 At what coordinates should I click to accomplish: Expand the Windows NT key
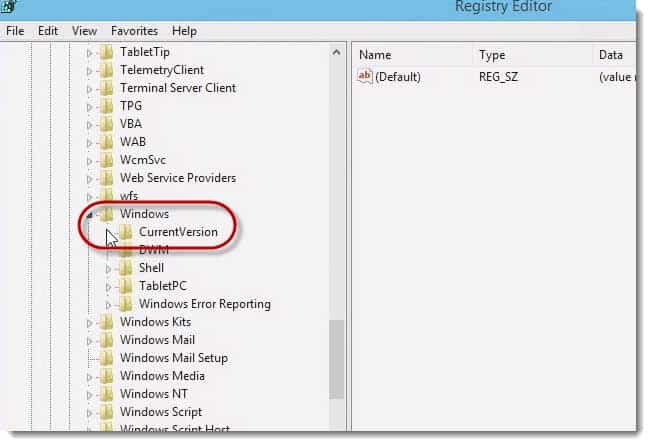coord(89,395)
